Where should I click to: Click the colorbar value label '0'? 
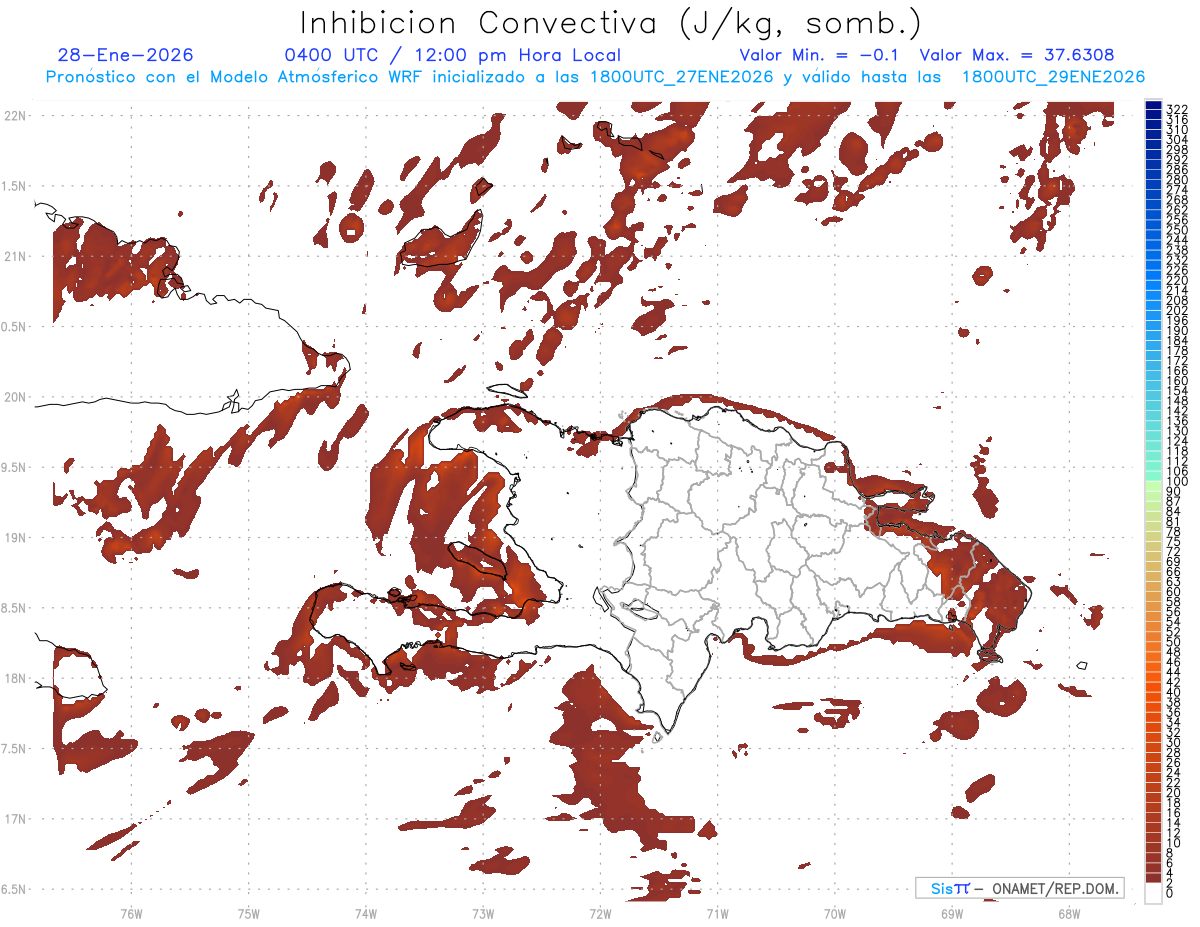pos(1170,892)
